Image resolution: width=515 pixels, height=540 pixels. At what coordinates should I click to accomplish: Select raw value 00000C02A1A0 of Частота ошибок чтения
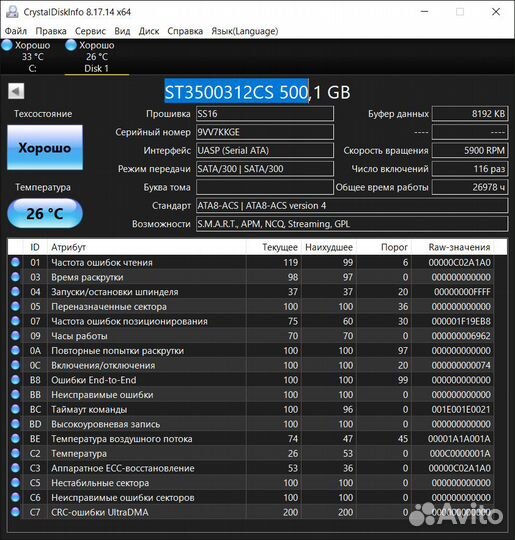[x=459, y=263]
